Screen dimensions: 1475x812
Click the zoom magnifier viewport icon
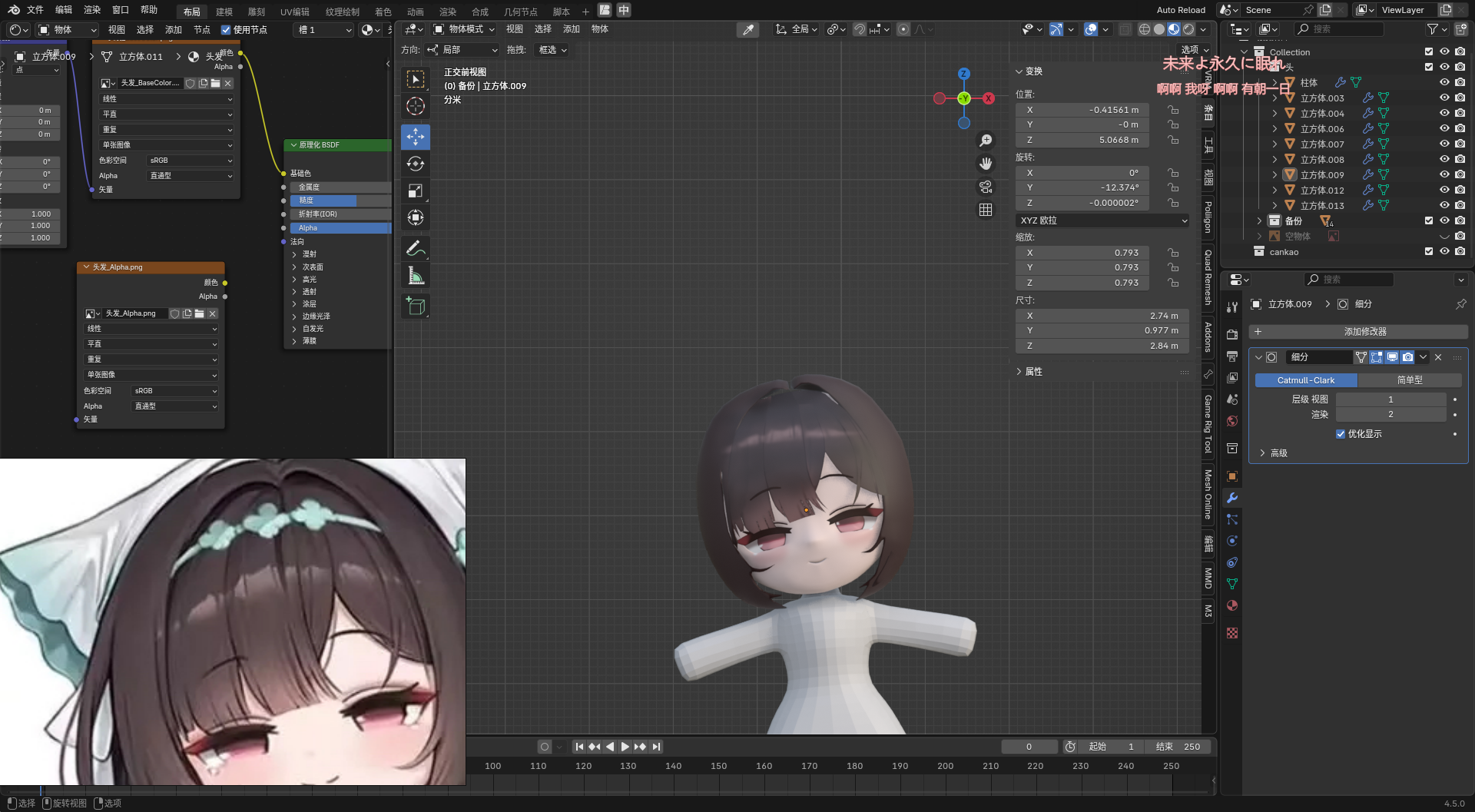point(986,141)
